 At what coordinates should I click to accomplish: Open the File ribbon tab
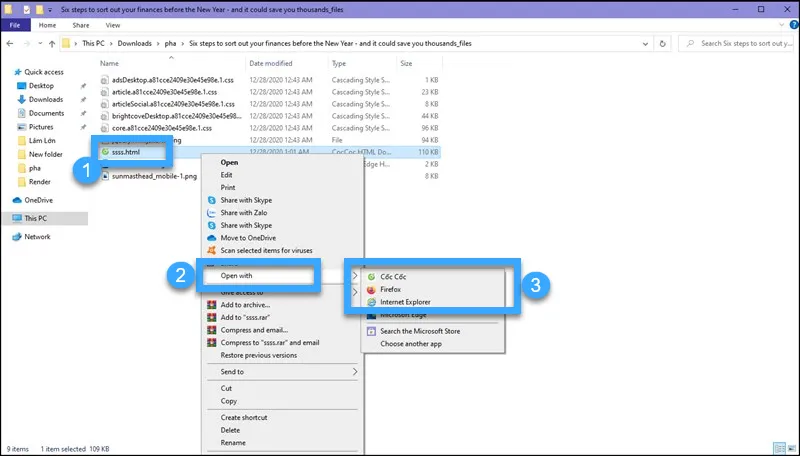(x=15, y=25)
